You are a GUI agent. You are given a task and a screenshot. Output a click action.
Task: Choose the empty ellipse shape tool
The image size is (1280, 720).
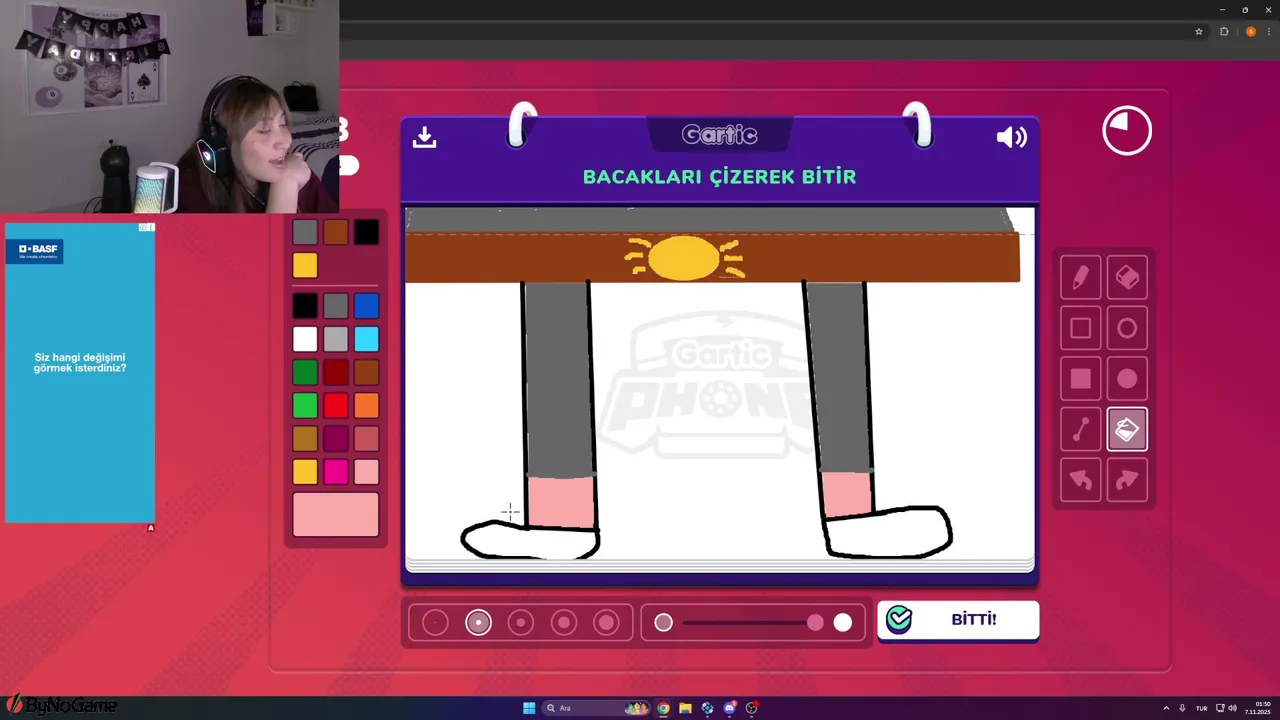[x=1127, y=328]
